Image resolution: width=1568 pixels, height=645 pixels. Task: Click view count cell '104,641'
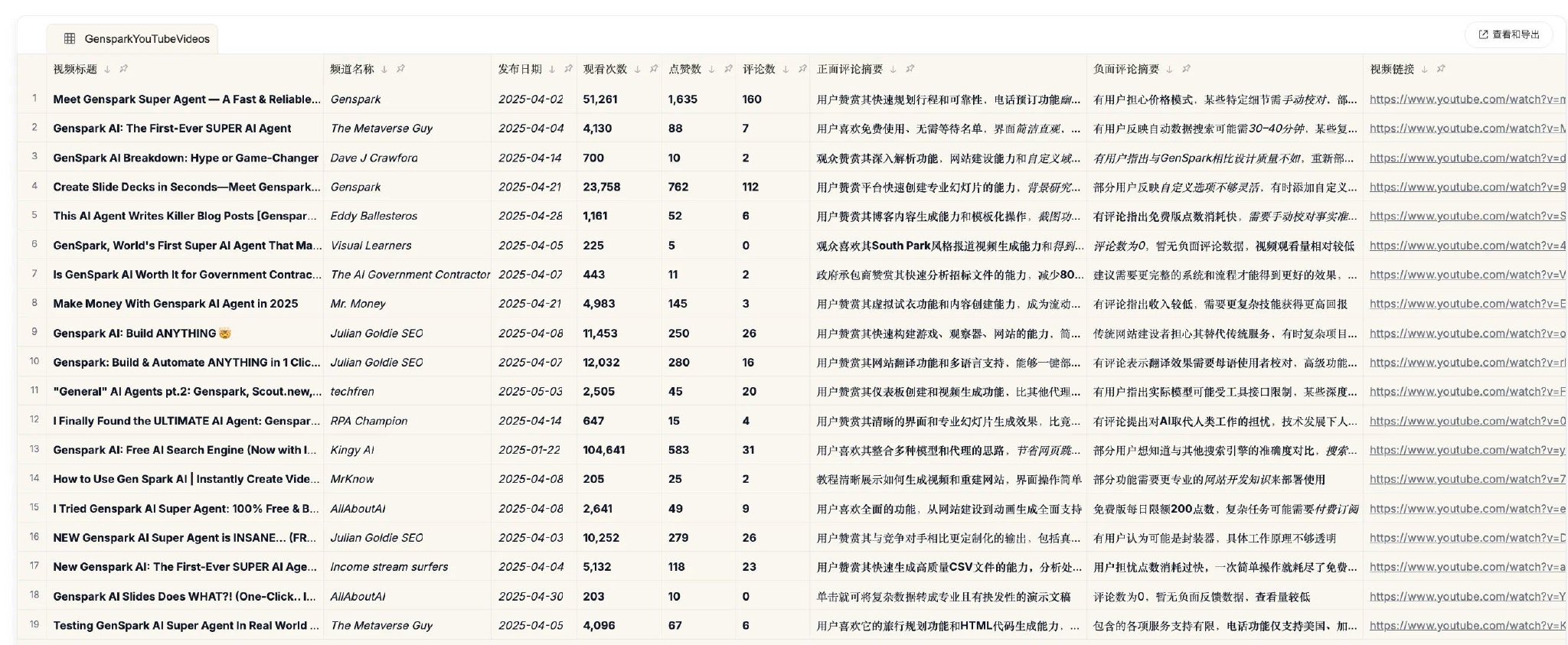pyautogui.click(x=604, y=450)
